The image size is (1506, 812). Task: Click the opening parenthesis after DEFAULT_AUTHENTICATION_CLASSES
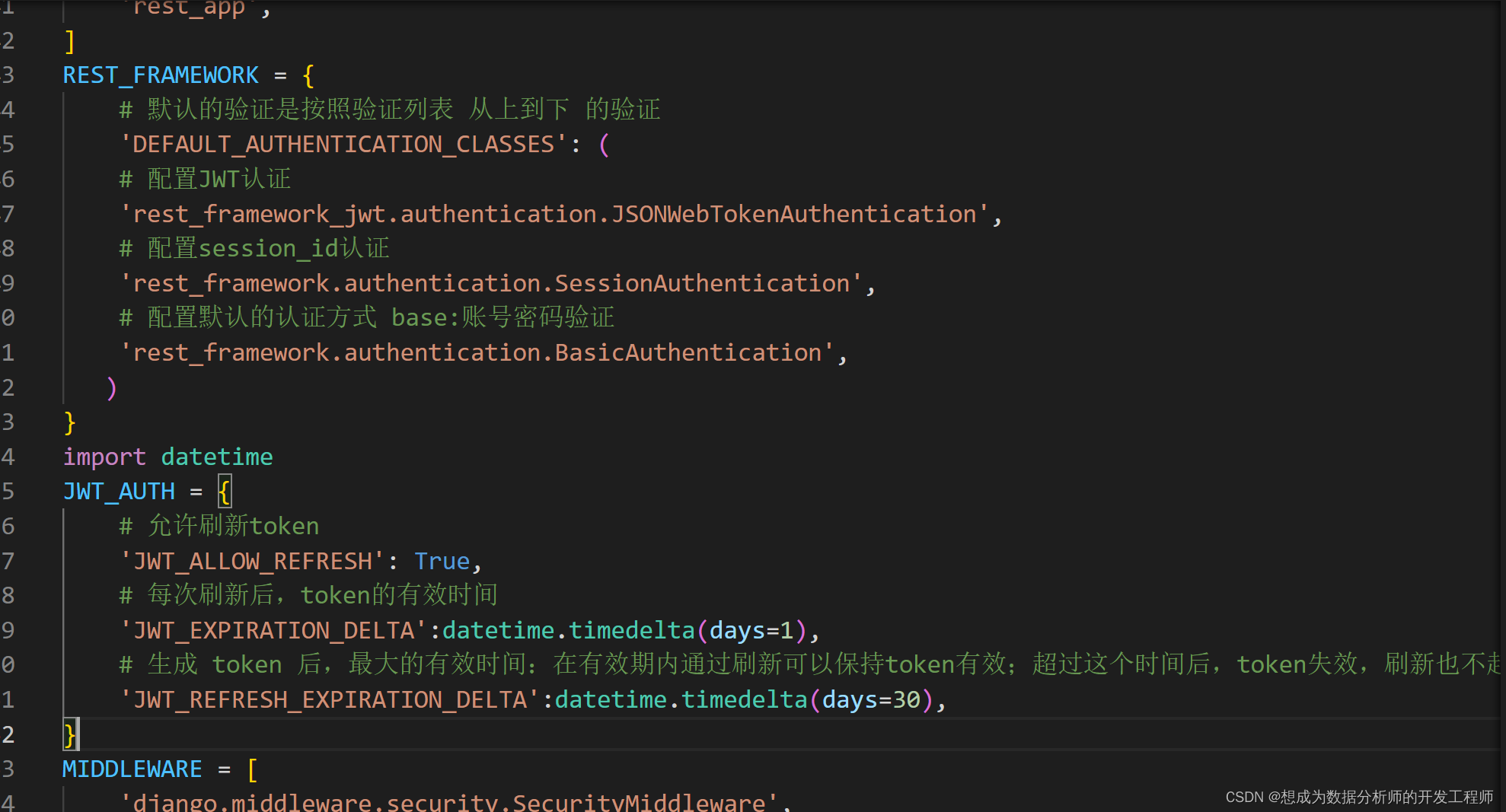pyautogui.click(x=605, y=145)
